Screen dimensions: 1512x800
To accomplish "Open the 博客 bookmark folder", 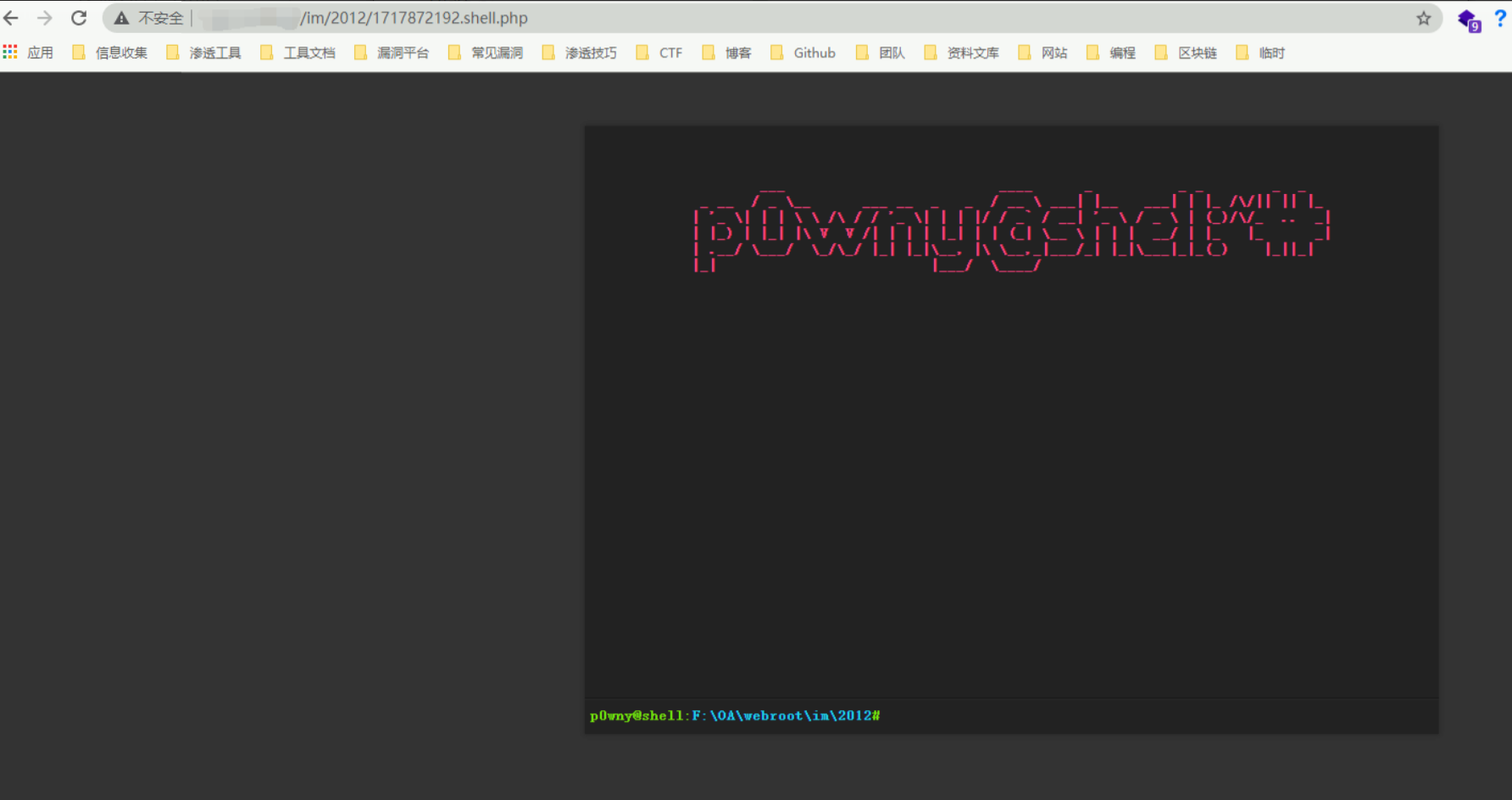I will point(727,53).
